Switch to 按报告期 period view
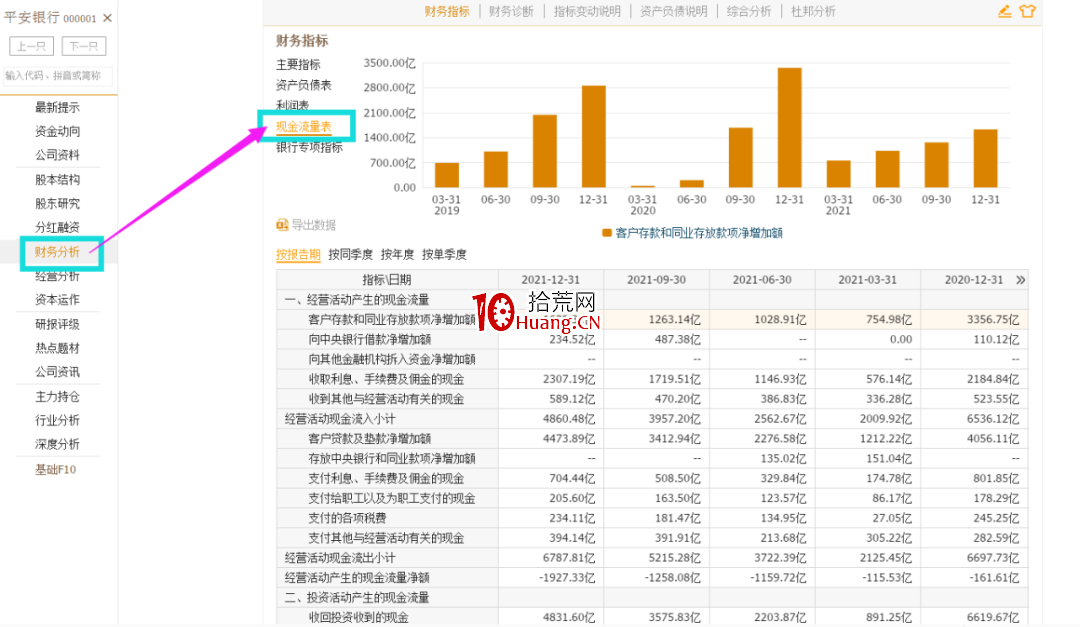The image size is (1080, 627). 298,255
